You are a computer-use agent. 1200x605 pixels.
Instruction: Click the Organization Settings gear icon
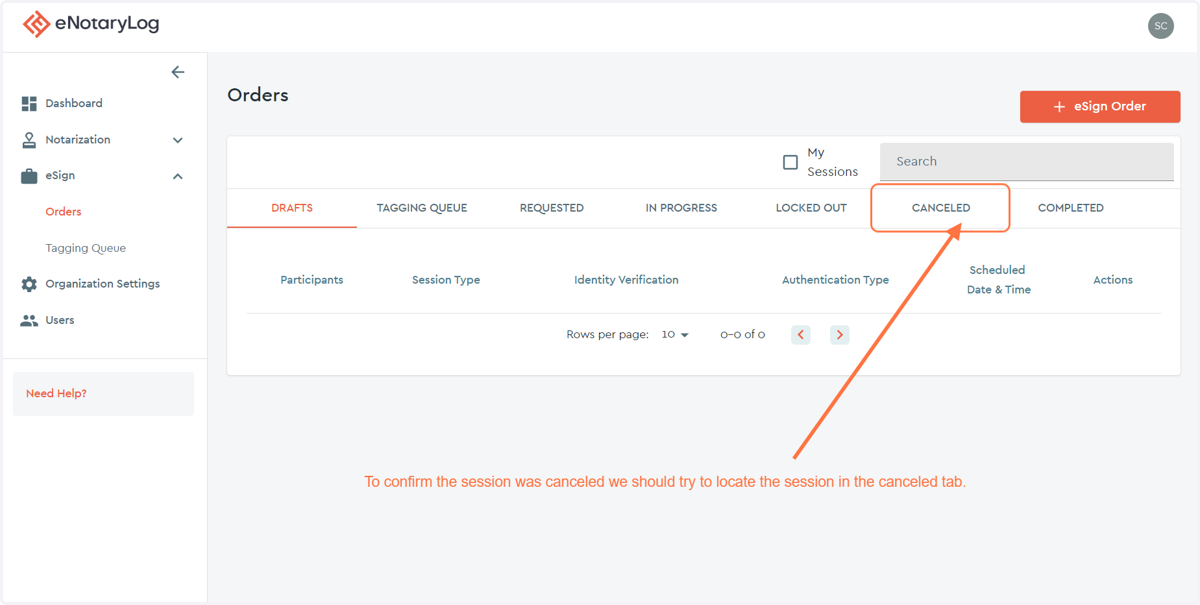click(29, 284)
